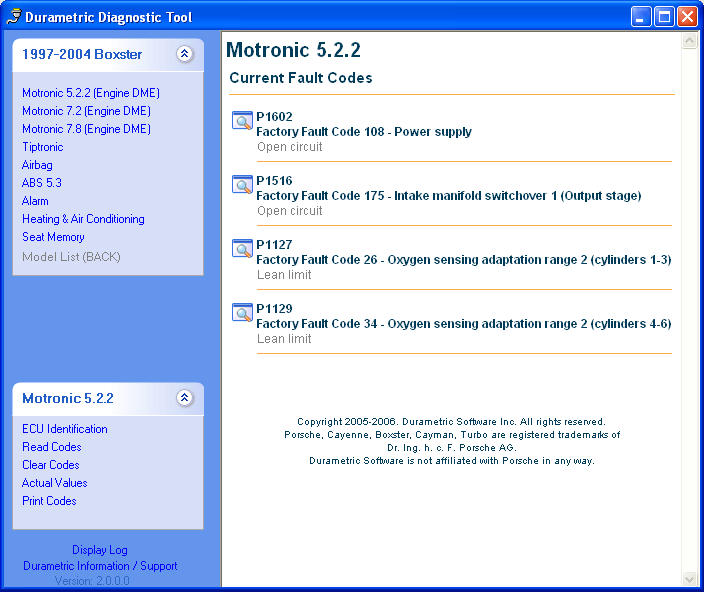Image resolution: width=704 pixels, height=592 pixels.
Task: Click Lean limit status under P1127
Action: [284, 275]
